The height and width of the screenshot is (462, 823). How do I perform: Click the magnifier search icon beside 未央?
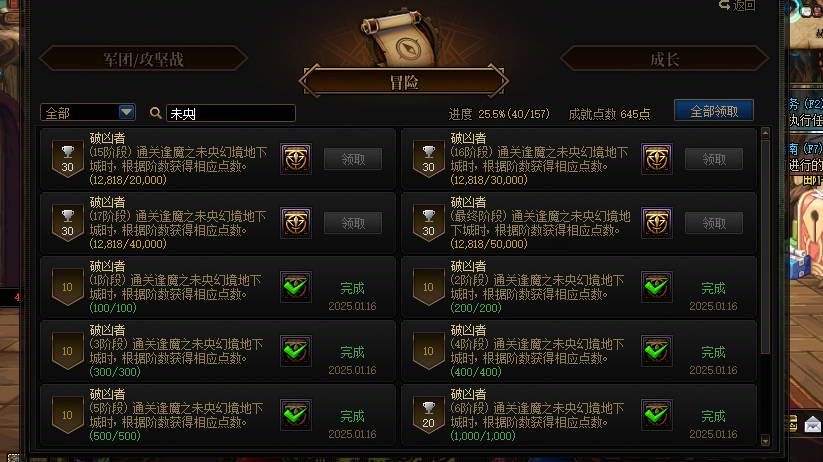coord(155,113)
